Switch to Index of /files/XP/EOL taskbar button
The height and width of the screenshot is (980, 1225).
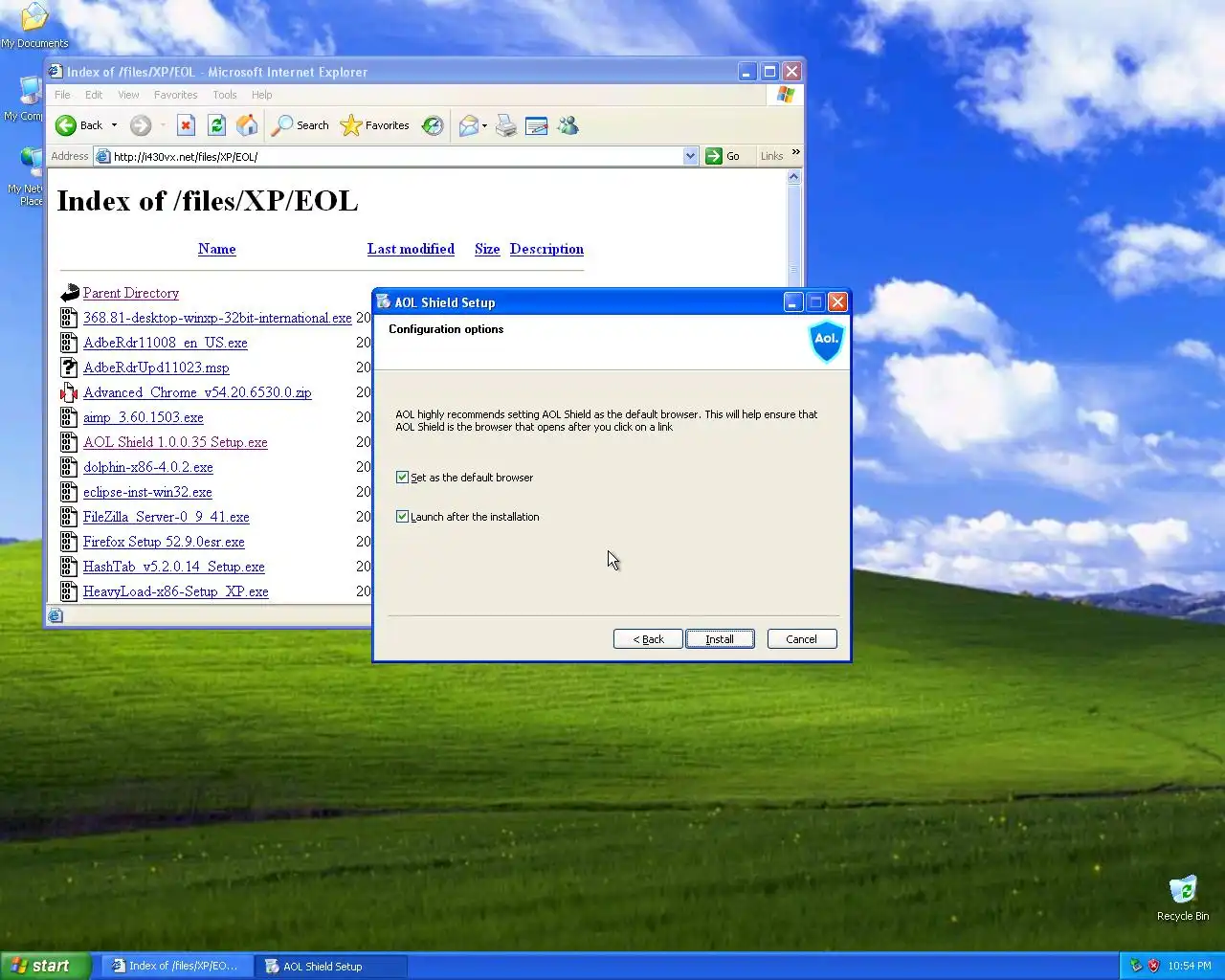175,966
